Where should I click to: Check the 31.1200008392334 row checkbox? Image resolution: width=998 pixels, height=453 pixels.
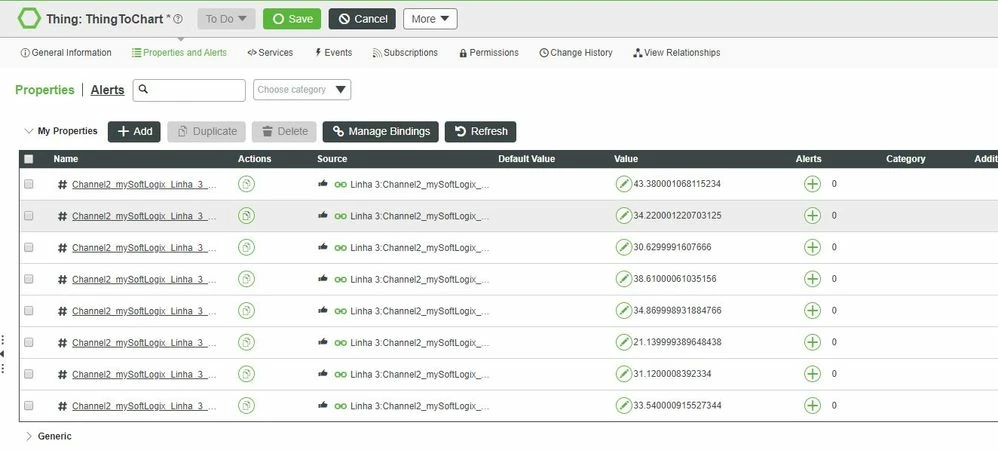point(29,373)
